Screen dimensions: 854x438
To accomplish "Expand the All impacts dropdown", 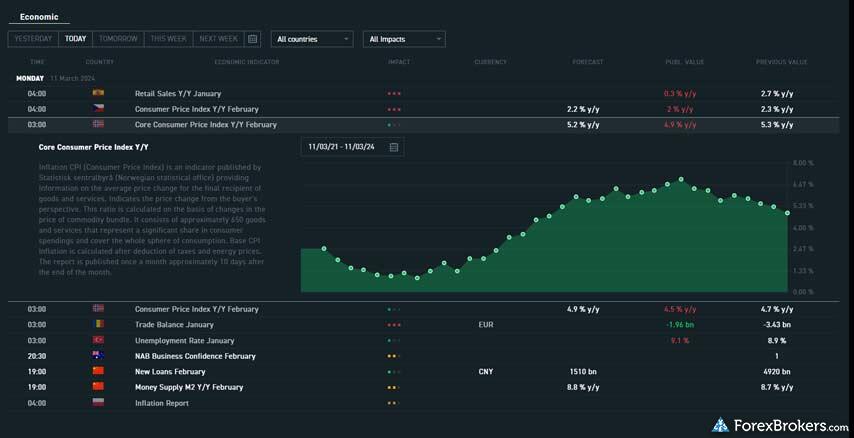I will 404,39.
